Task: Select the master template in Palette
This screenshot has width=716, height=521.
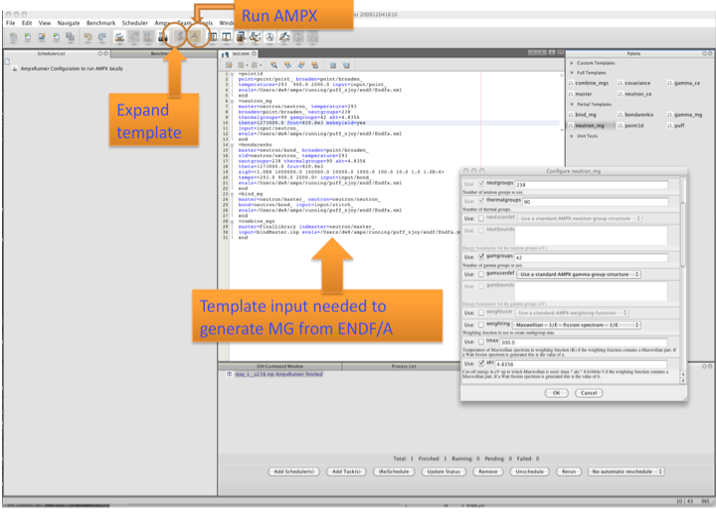Action: (x=580, y=94)
